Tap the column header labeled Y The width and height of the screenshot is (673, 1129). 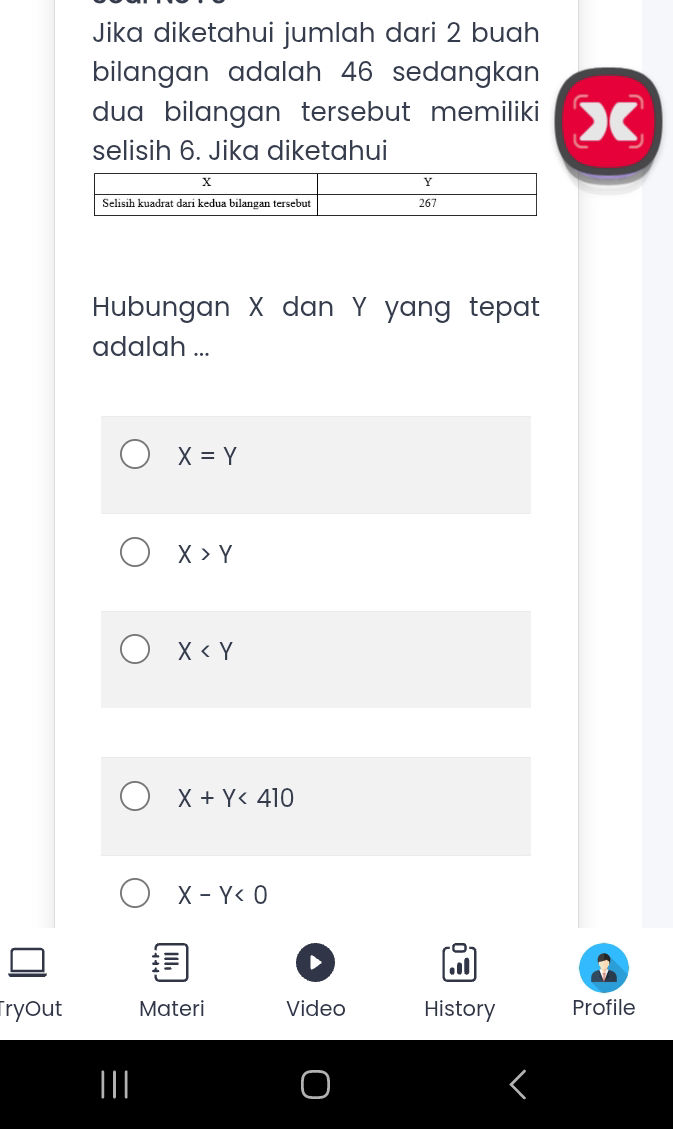point(427,182)
